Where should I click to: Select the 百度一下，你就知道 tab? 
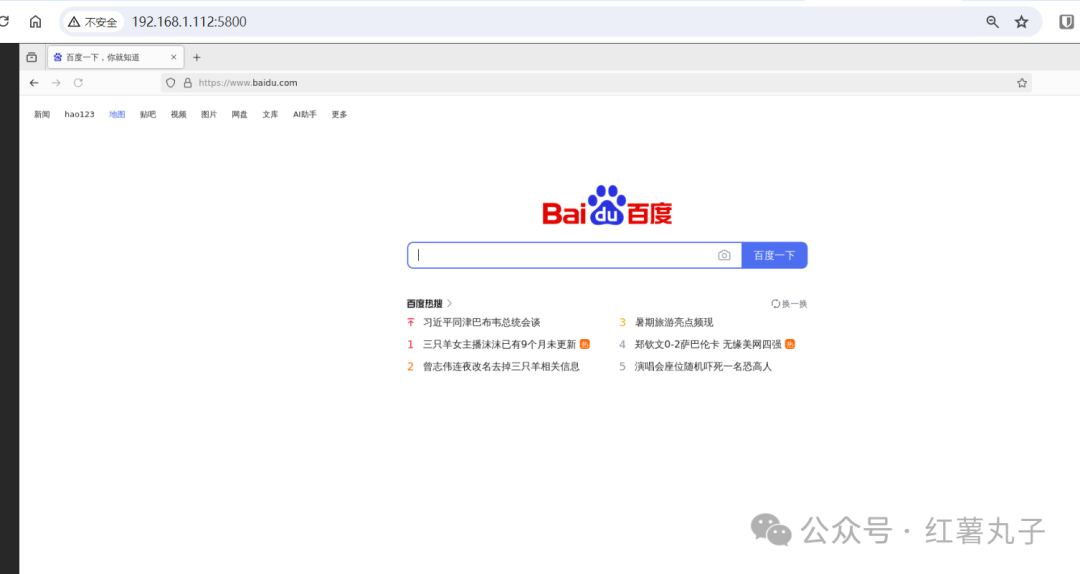pos(110,58)
